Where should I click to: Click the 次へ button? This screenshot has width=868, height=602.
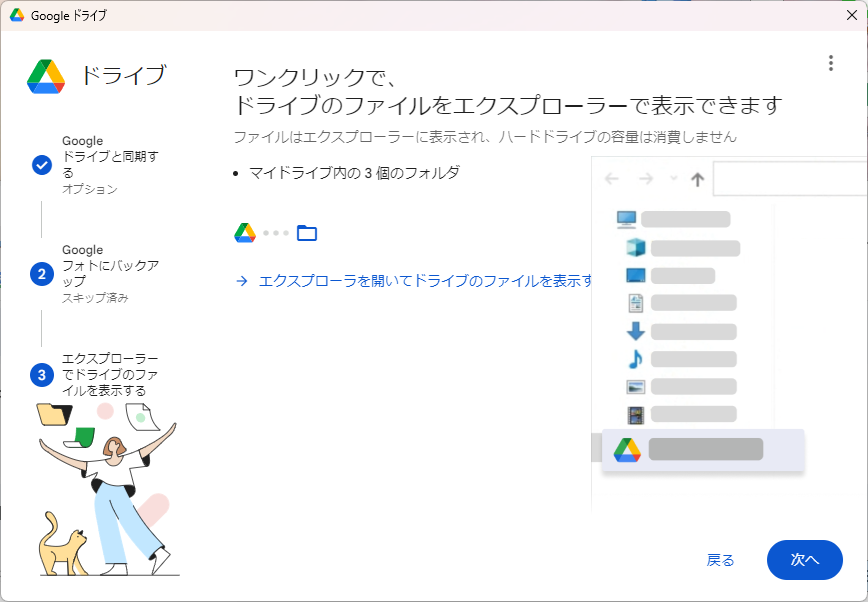tap(804, 559)
